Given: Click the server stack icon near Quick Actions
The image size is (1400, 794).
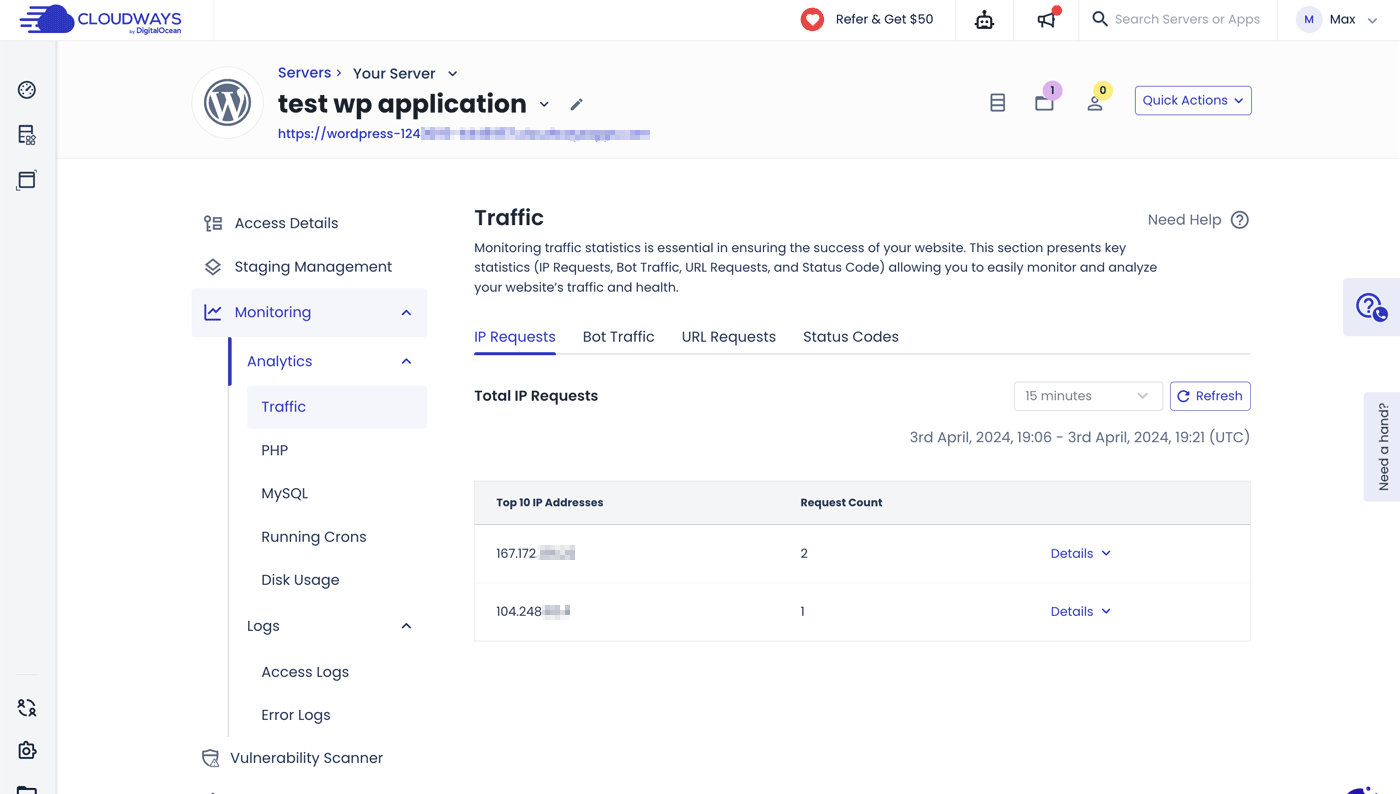Looking at the screenshot, I should click(x=997, y=102).
